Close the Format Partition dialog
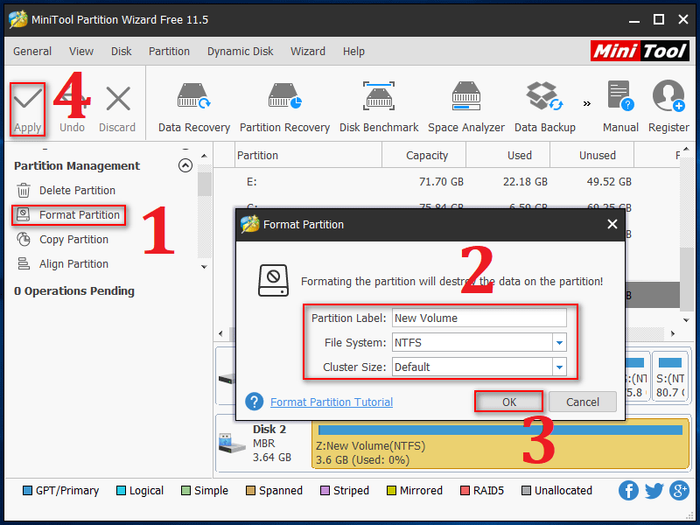 (612, 224)
